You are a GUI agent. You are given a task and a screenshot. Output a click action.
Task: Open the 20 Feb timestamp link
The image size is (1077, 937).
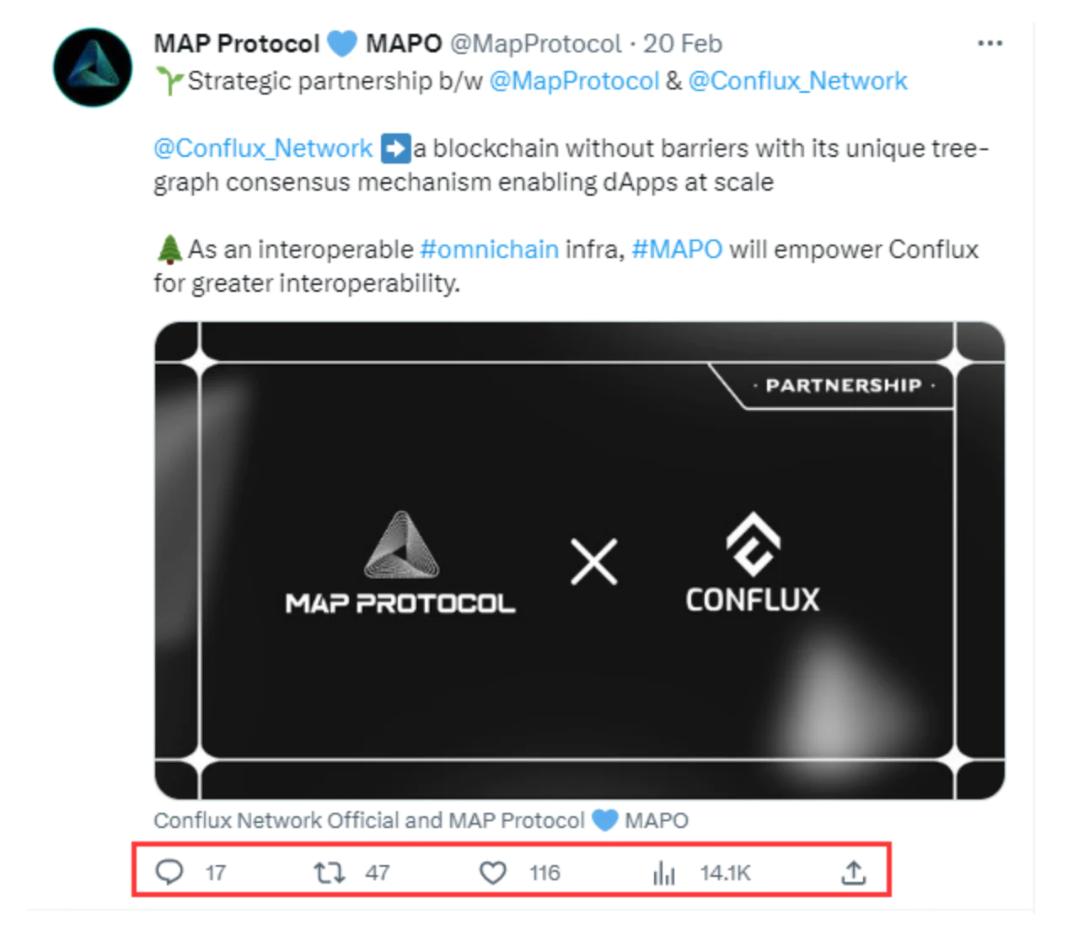pyautogui.click(x=682, y=44)
